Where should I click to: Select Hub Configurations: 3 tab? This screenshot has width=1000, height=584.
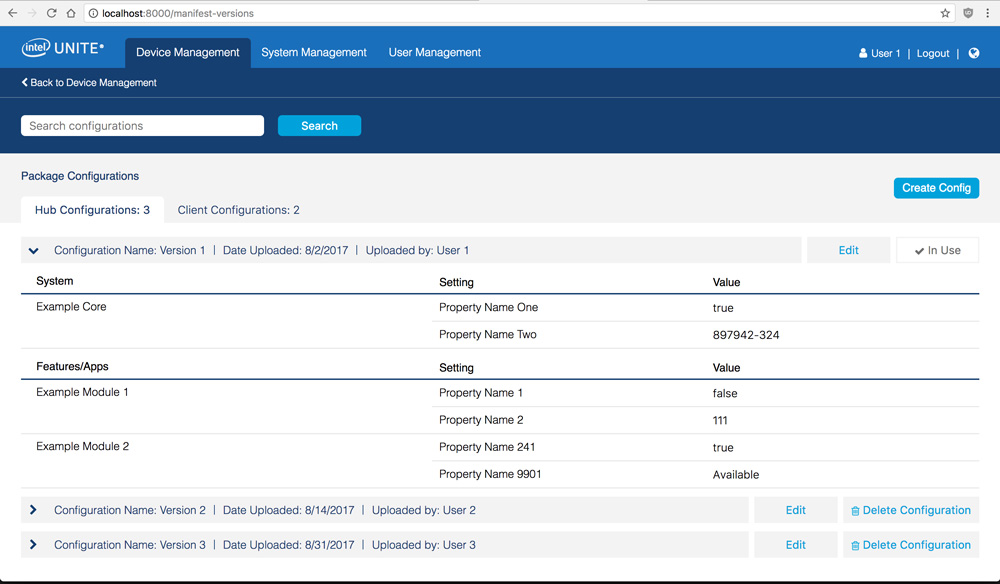pyautogui.click(x=92, y=210)
